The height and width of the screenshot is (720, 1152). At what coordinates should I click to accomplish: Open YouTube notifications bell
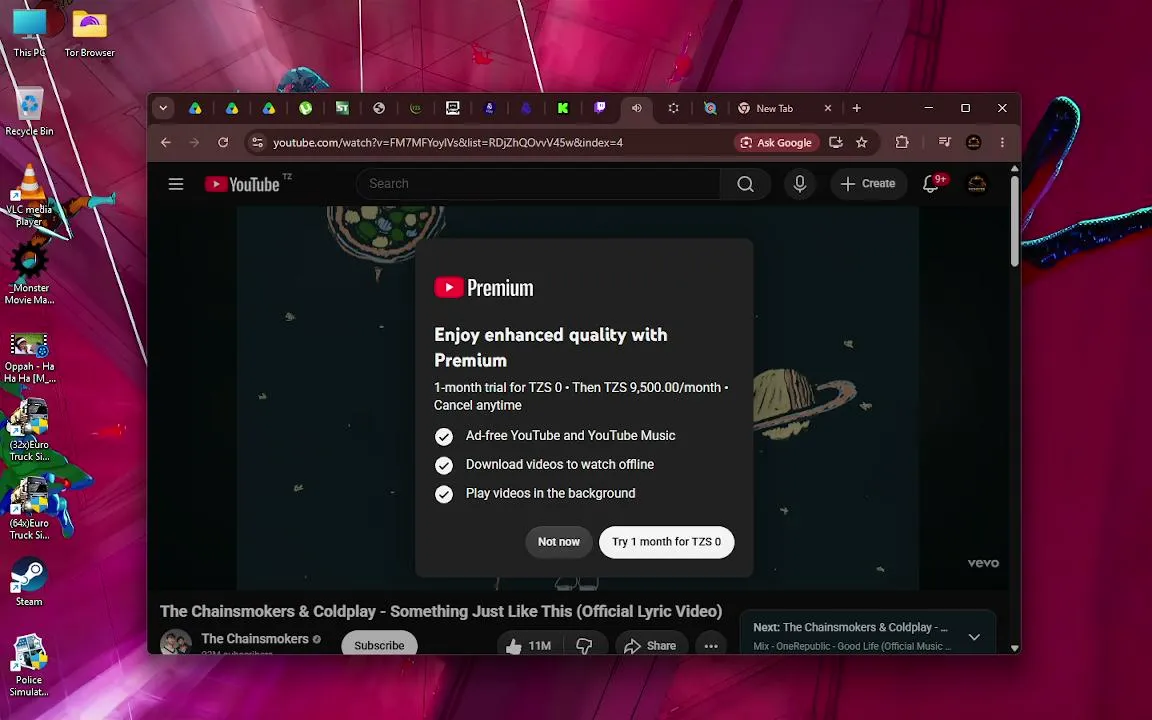click(x=931, y=184)
